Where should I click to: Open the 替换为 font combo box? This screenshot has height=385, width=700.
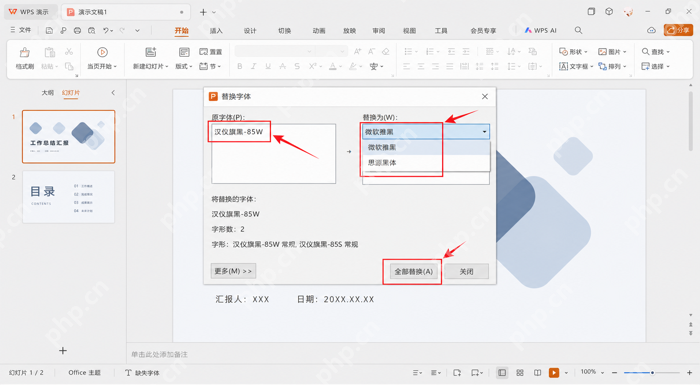coord(426,132)
